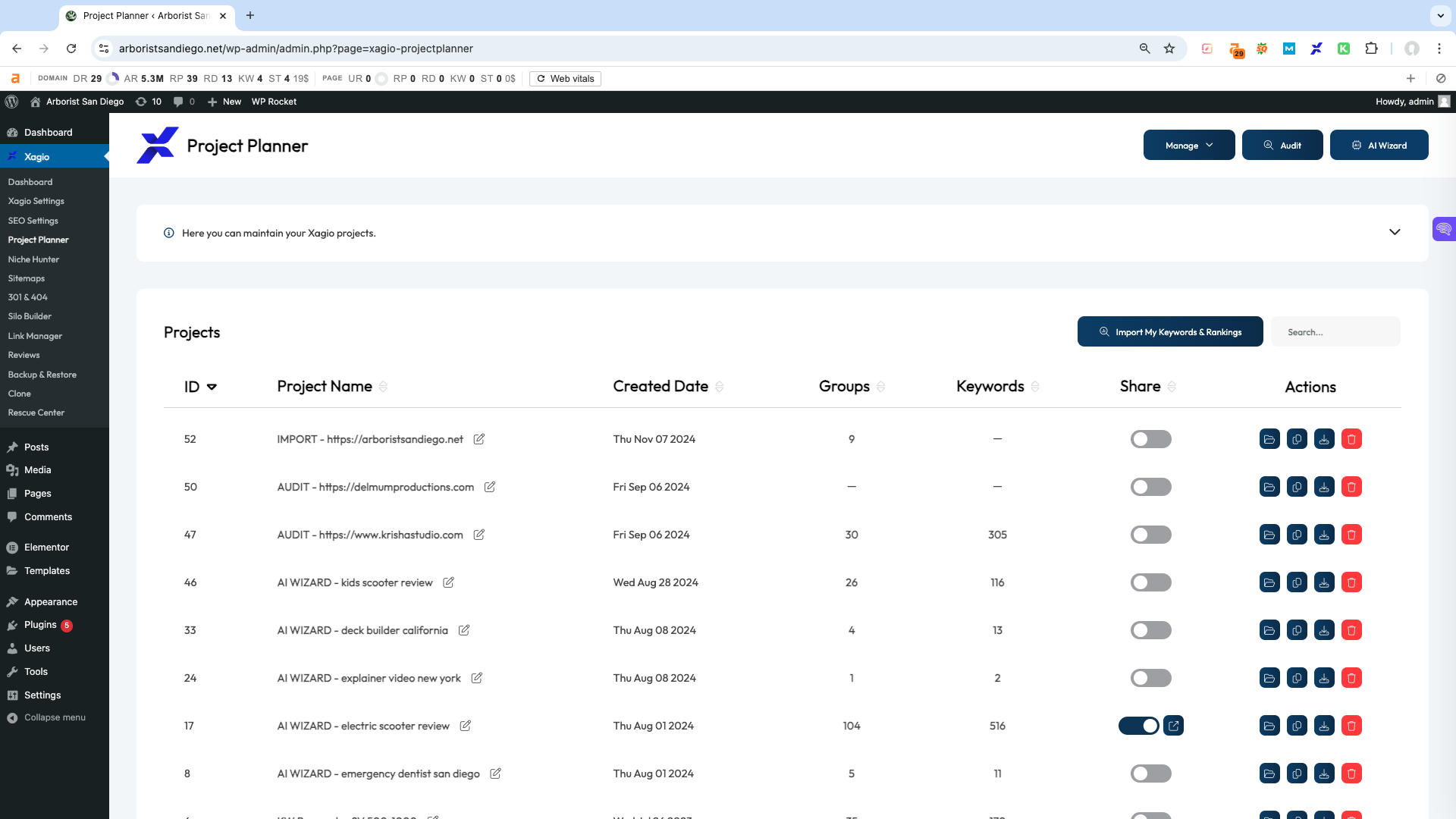Toggle share for AUDIT krishastudio.com

[x=1150, y=535]
